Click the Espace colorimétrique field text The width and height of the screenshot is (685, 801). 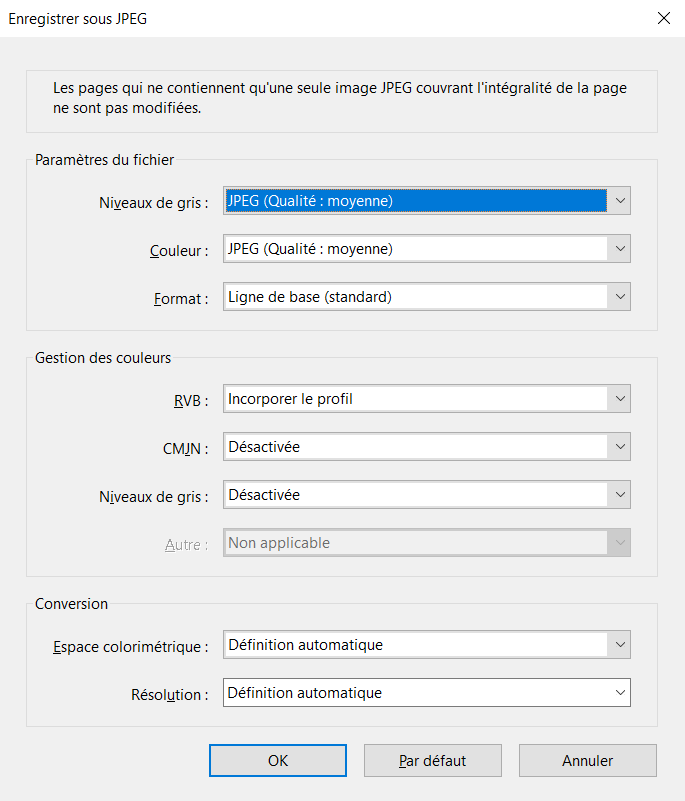coord(305,645)
